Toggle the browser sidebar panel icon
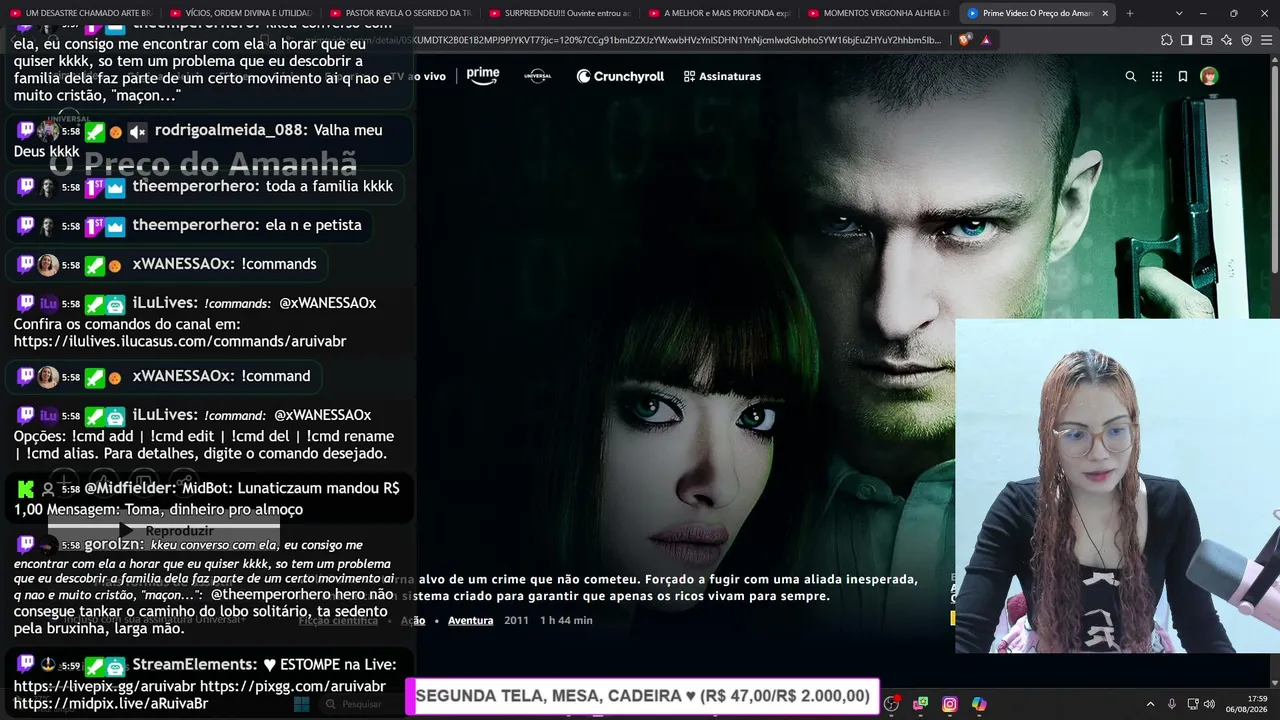1280x720 pixels. [x=1186, y=40]
